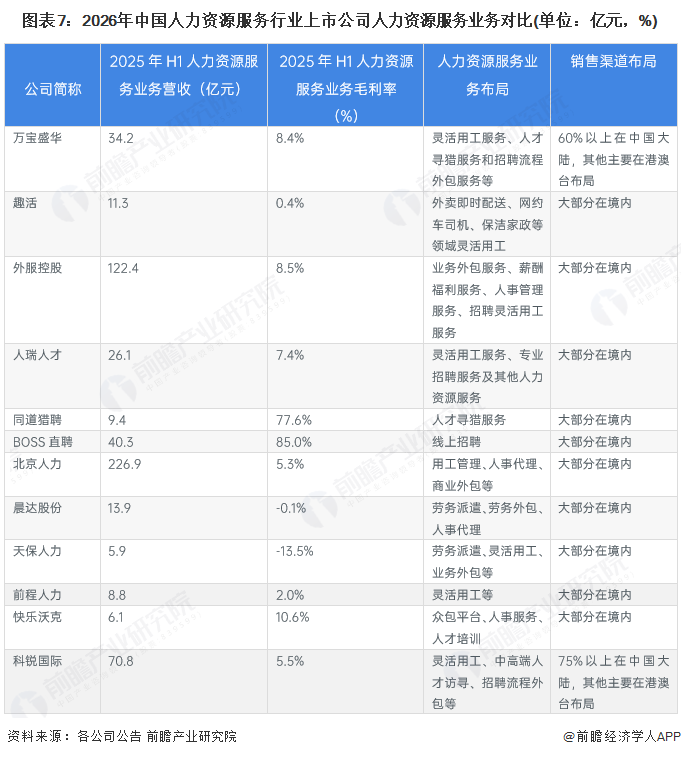681x757 pixels.
Task: Click the gross margin 5.5%
Action: (290, 661)
